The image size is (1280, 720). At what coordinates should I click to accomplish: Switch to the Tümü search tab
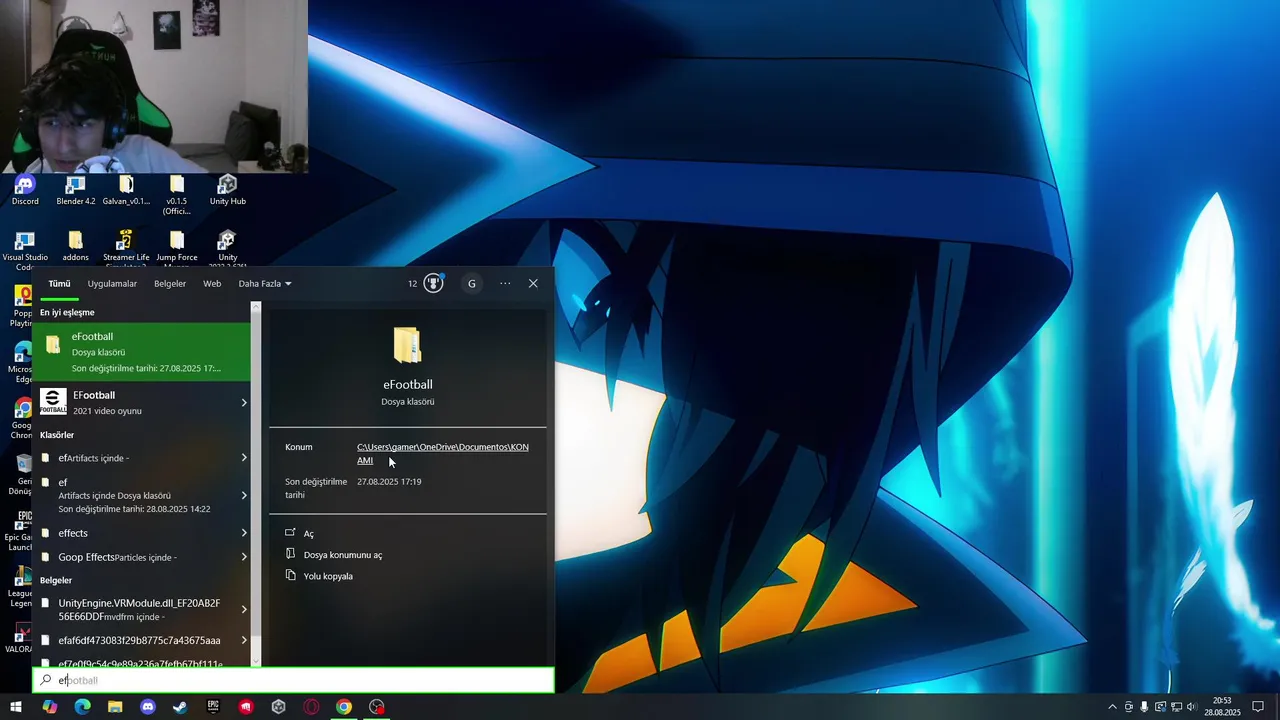(59, 283)
